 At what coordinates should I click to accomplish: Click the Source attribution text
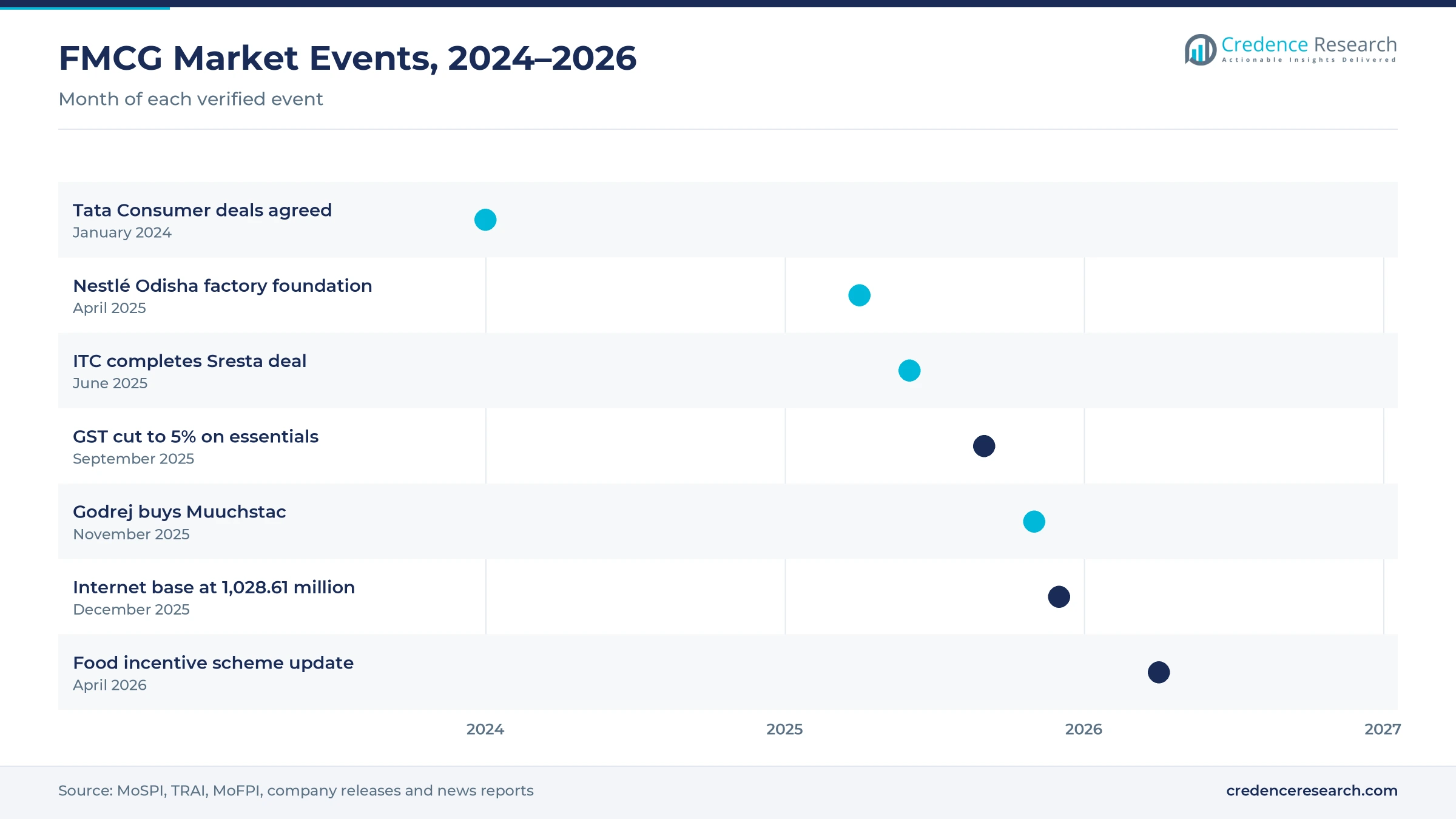[296, 790]
